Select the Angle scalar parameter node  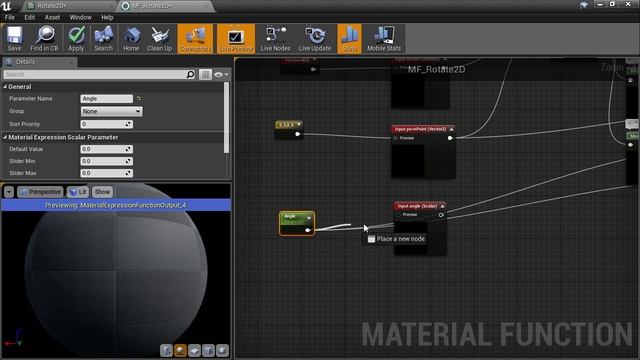[297, 223]
